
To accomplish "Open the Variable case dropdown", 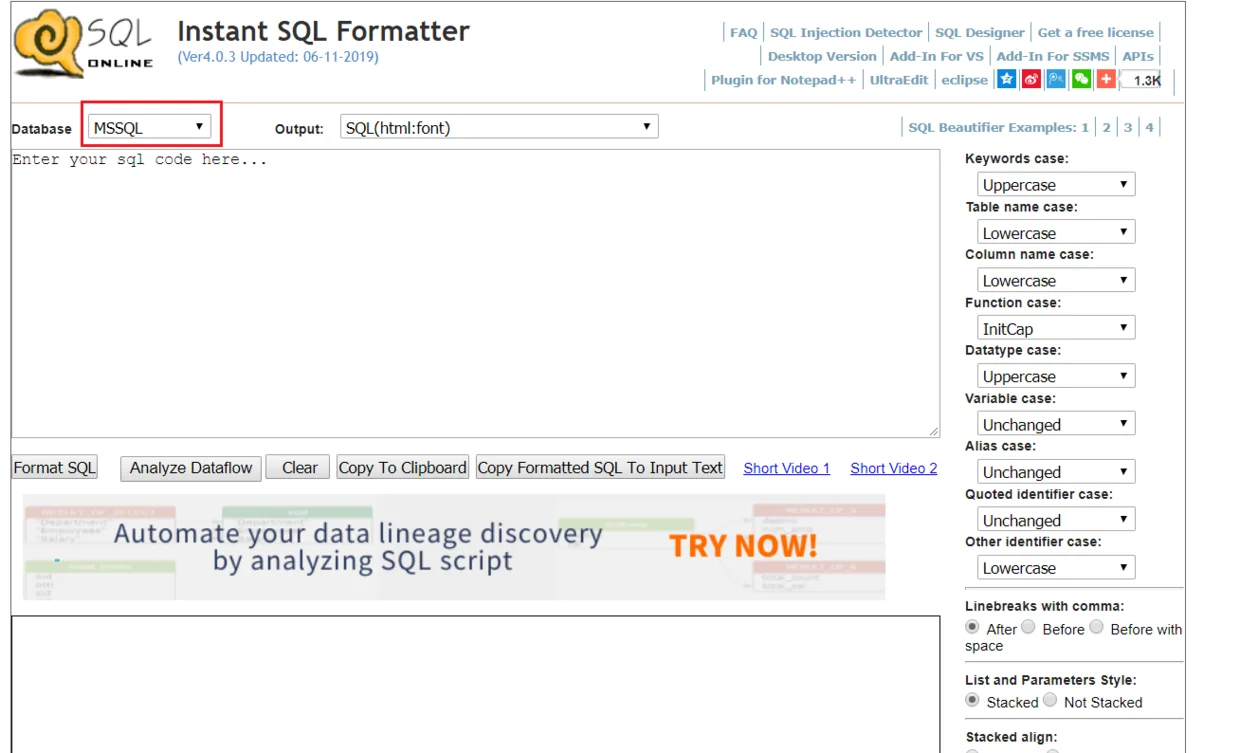I will [1056, 424].
